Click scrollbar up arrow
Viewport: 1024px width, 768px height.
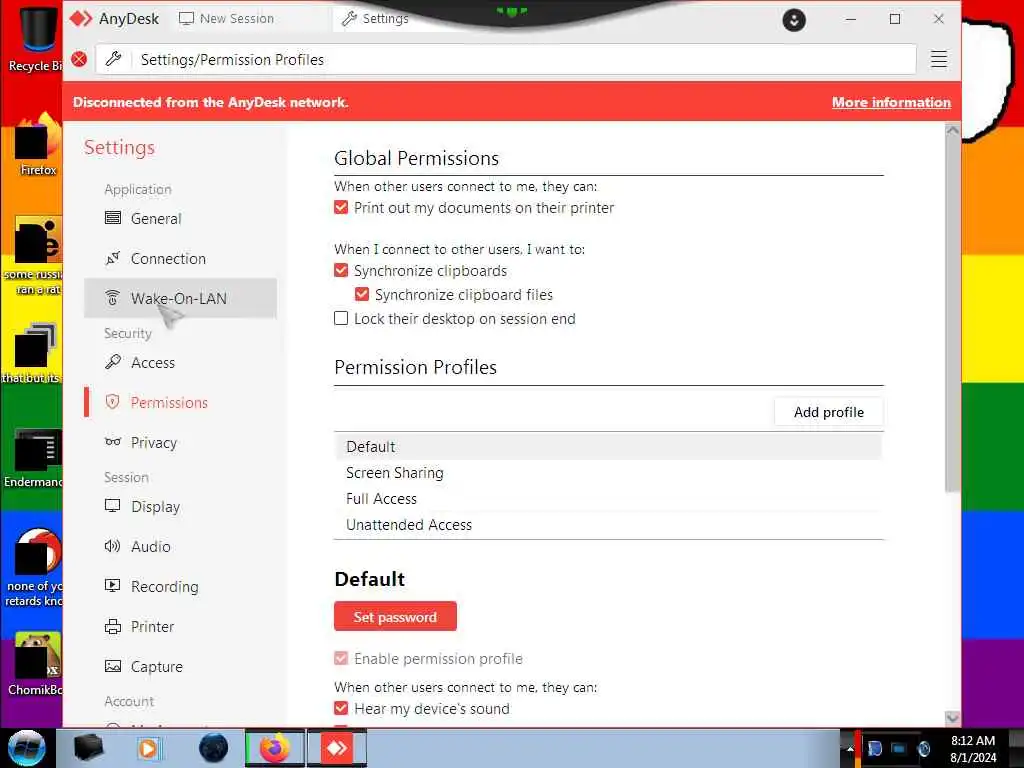point(952,131)
